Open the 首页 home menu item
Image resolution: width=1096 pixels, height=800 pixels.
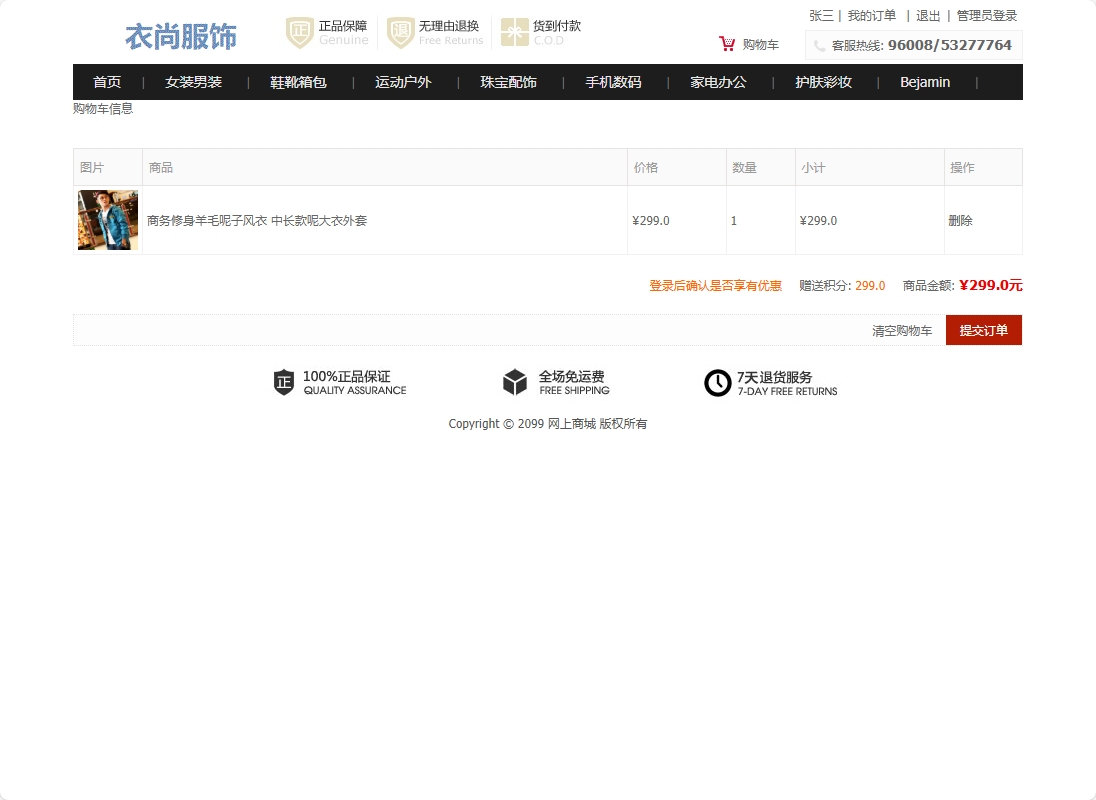point(107,82)
